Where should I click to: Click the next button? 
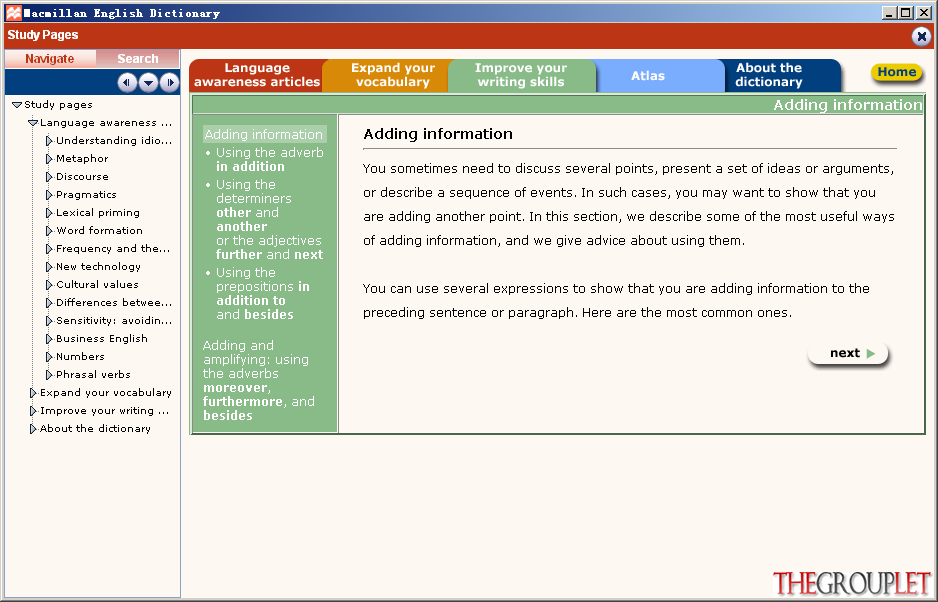point(848,353)
